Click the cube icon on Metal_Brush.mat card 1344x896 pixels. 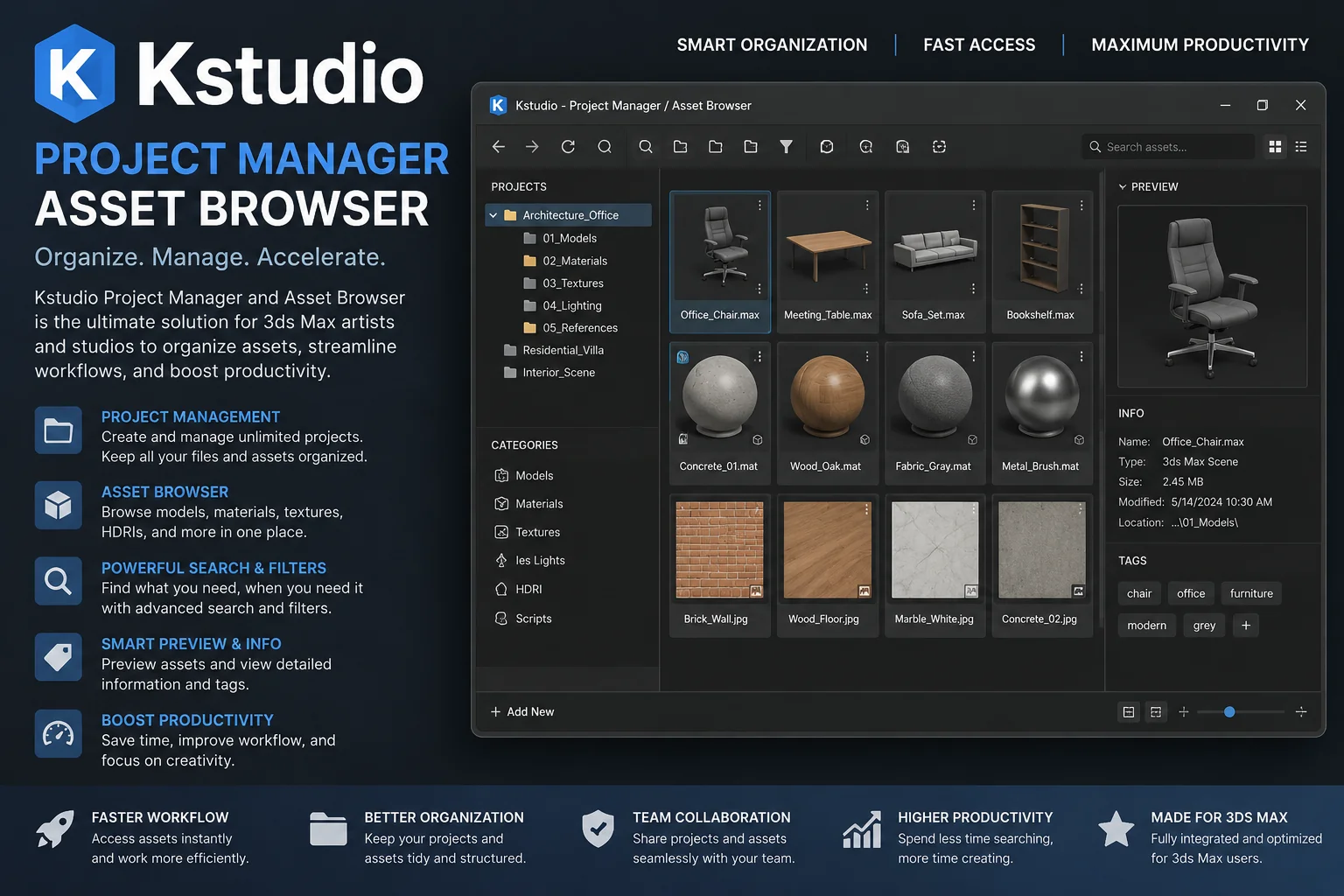[1079, 440]
